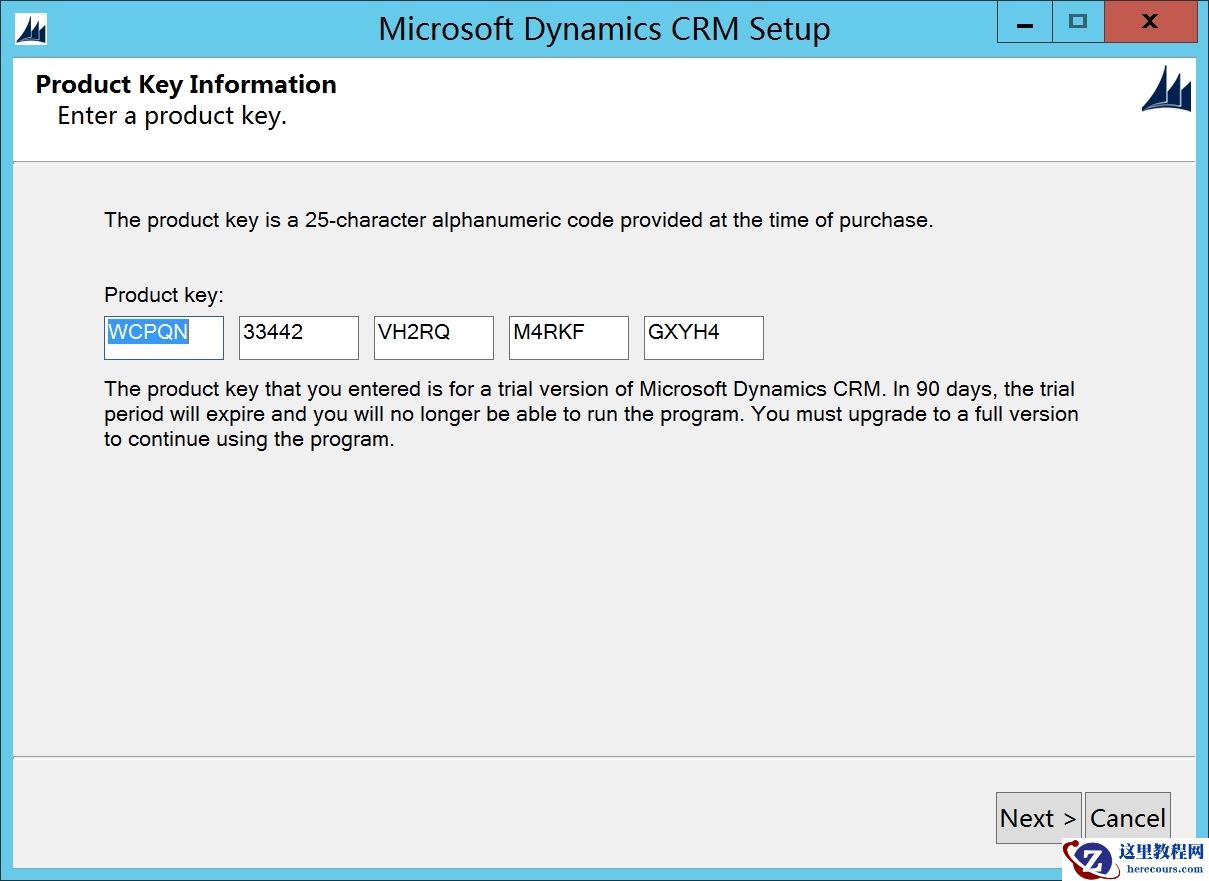Click the minimize icon on the title bar
The width and height of the screenshot is (1209, 881).
pyautogui.click(x=1023, y=22)
